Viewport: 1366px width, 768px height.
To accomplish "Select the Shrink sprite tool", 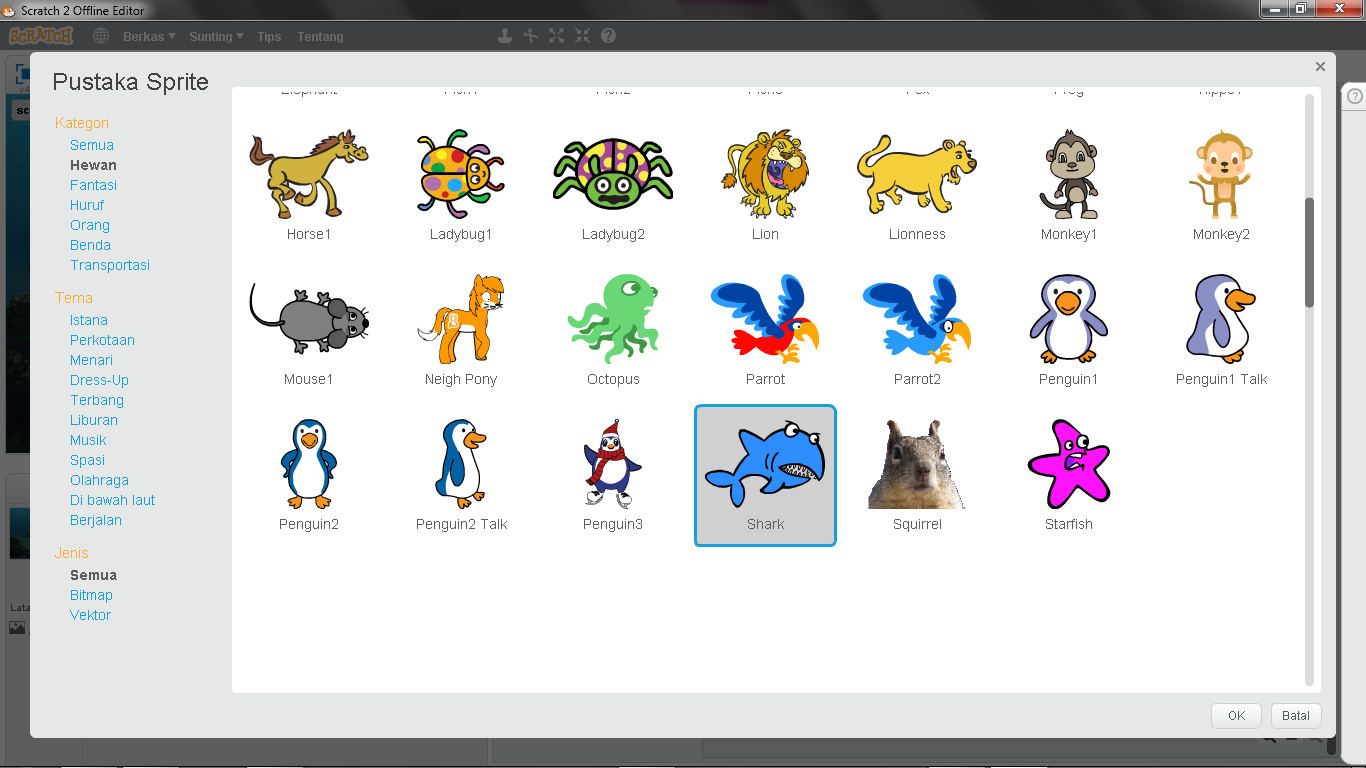I will [x=582, y=35].
